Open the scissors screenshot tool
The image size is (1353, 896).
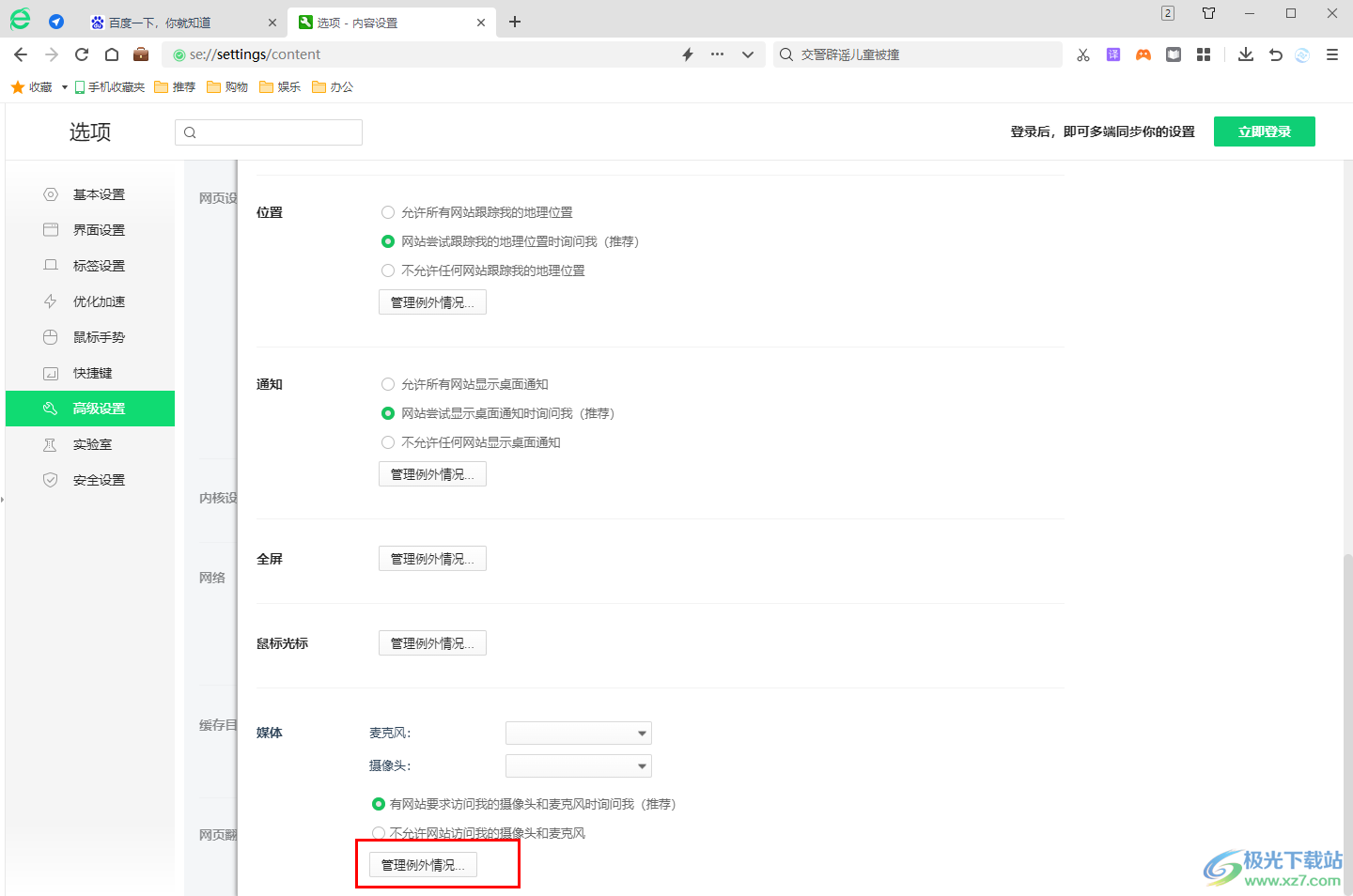tap(1083, 54)
